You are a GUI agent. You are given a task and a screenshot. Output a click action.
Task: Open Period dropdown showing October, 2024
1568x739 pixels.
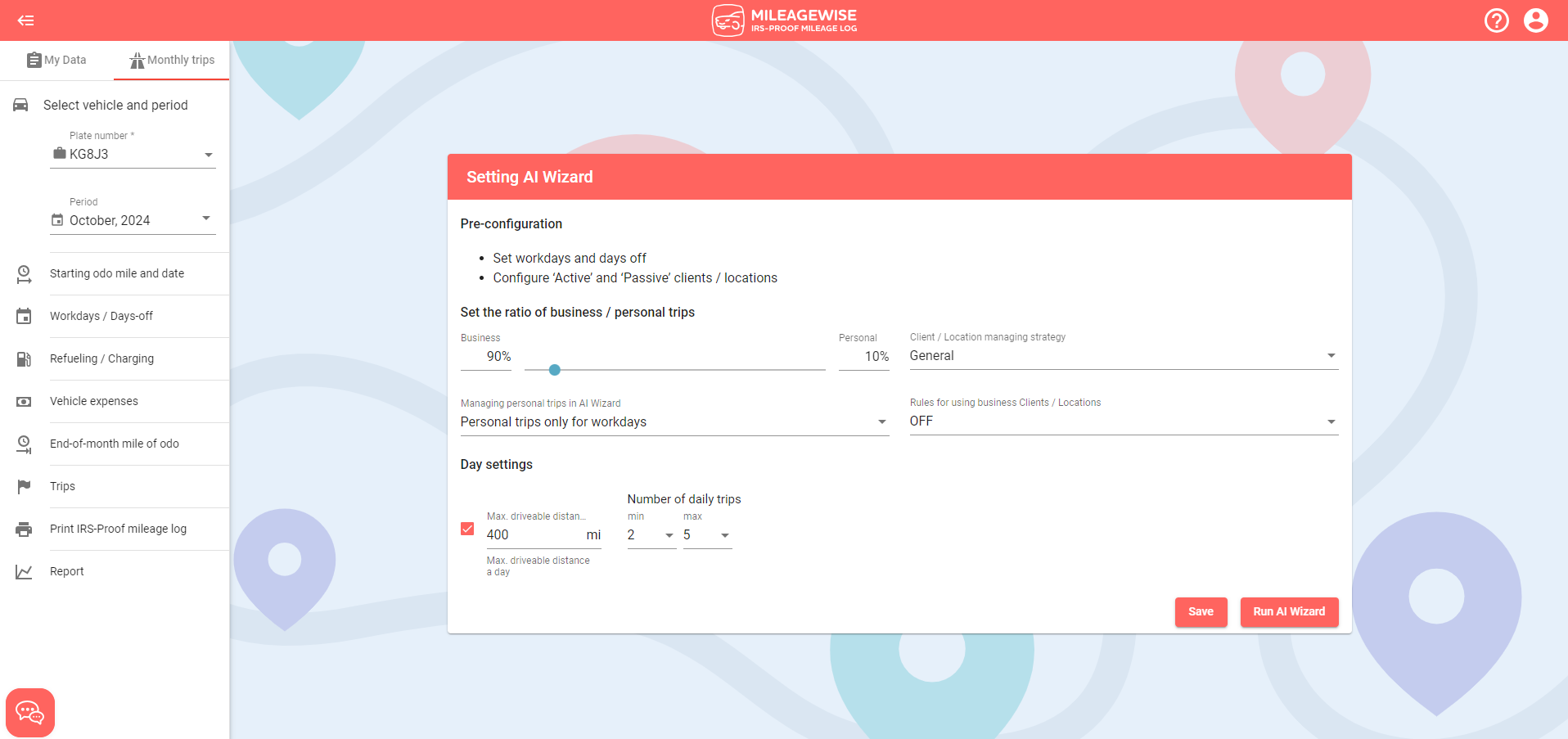(133, 220)
